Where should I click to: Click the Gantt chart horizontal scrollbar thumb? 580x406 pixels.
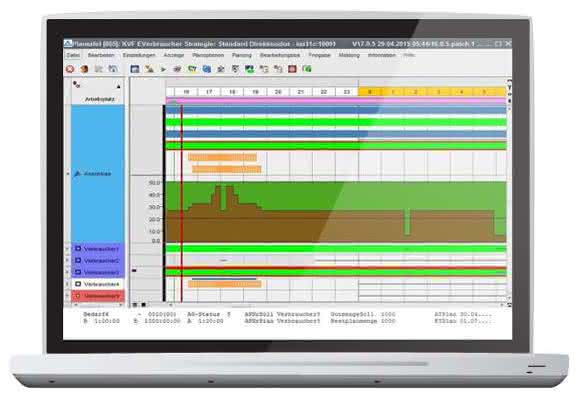pos(241,306)
